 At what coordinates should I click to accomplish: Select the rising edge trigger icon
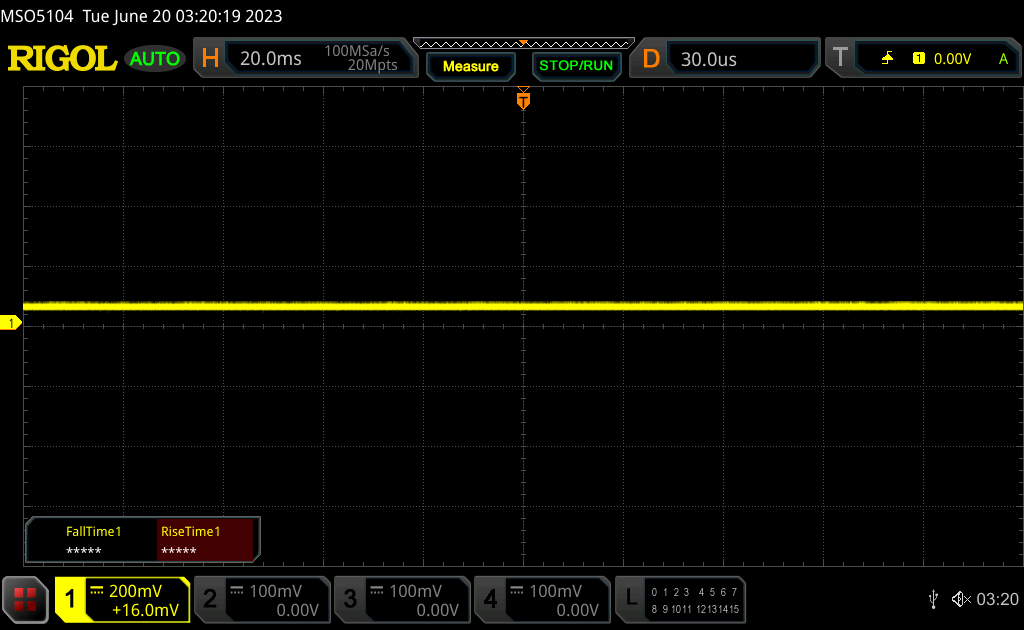coord(887,59)
